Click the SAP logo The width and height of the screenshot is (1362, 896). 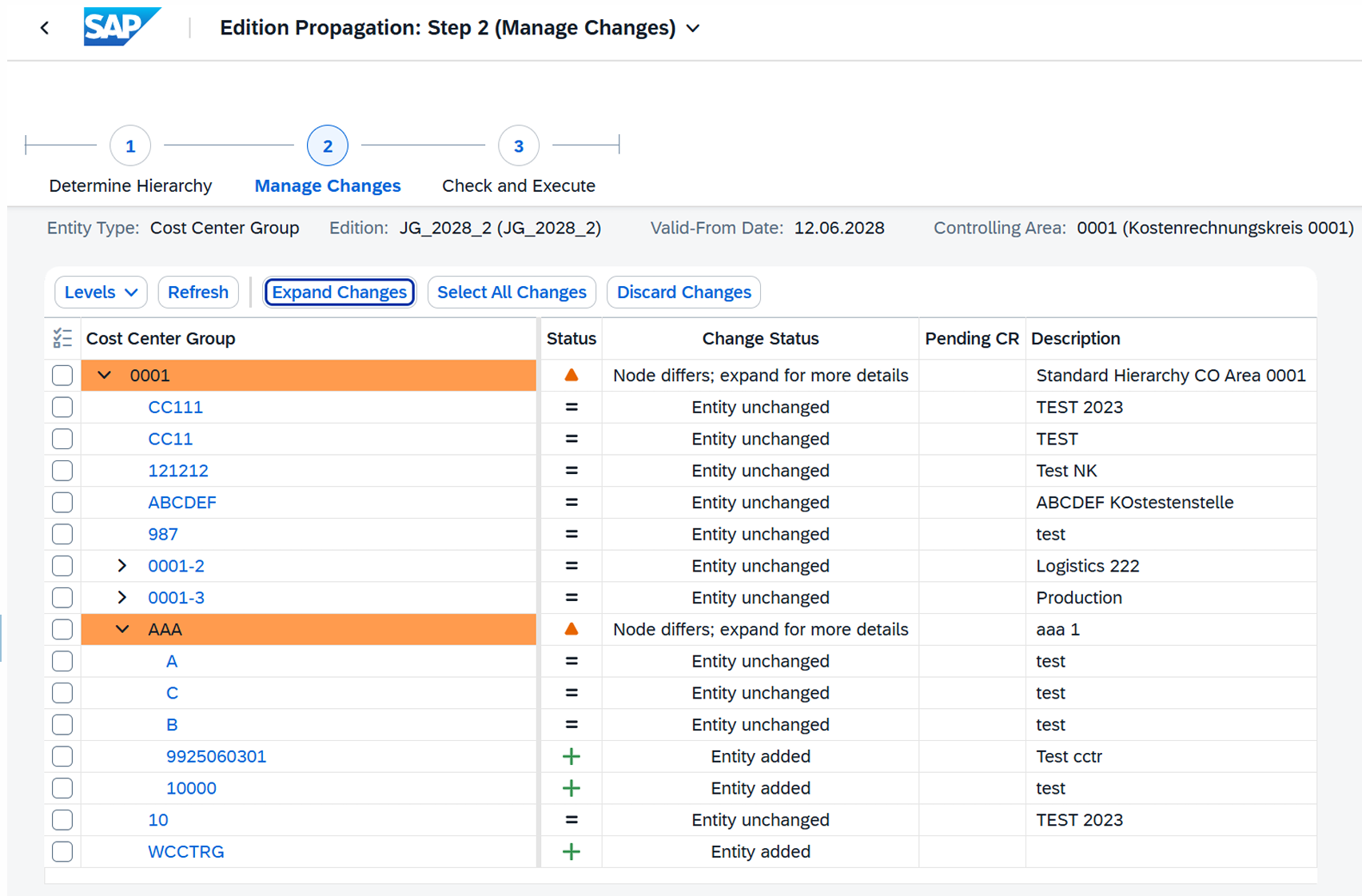coord(121,27)
